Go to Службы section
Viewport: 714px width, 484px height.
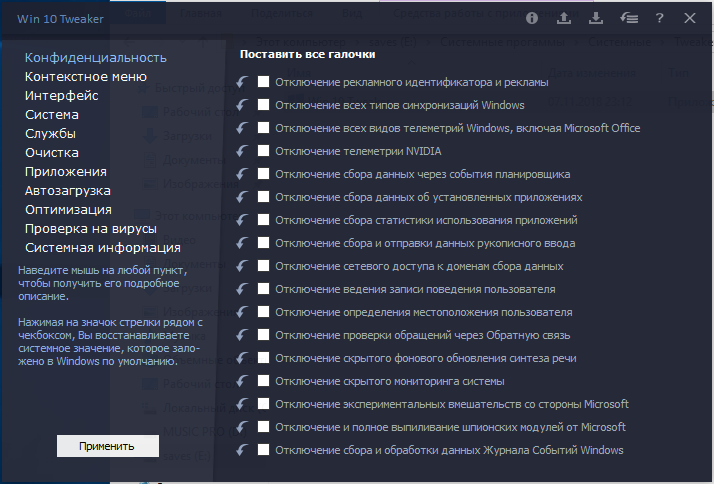50,134
